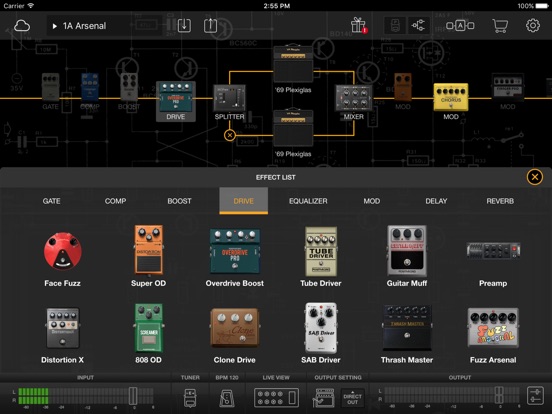Click the import preset download icon

(x=184, y=26)
